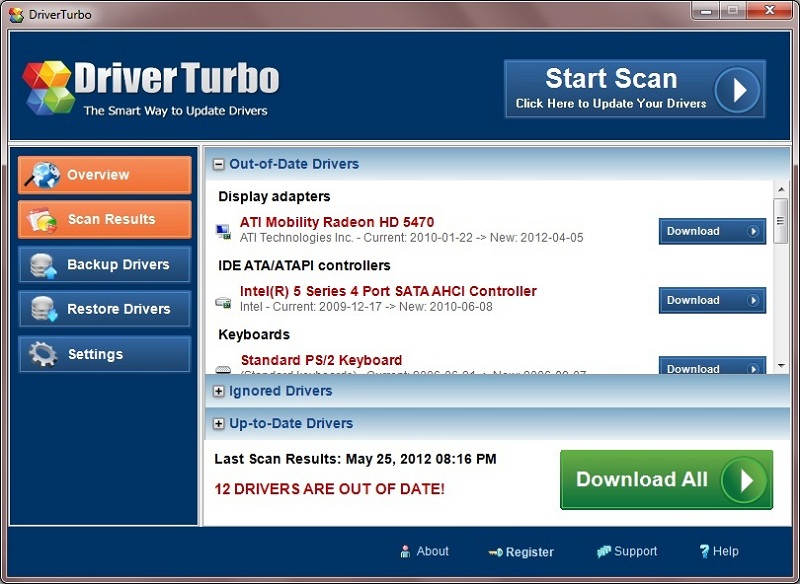Click the Last Scan Results date text

355,459
